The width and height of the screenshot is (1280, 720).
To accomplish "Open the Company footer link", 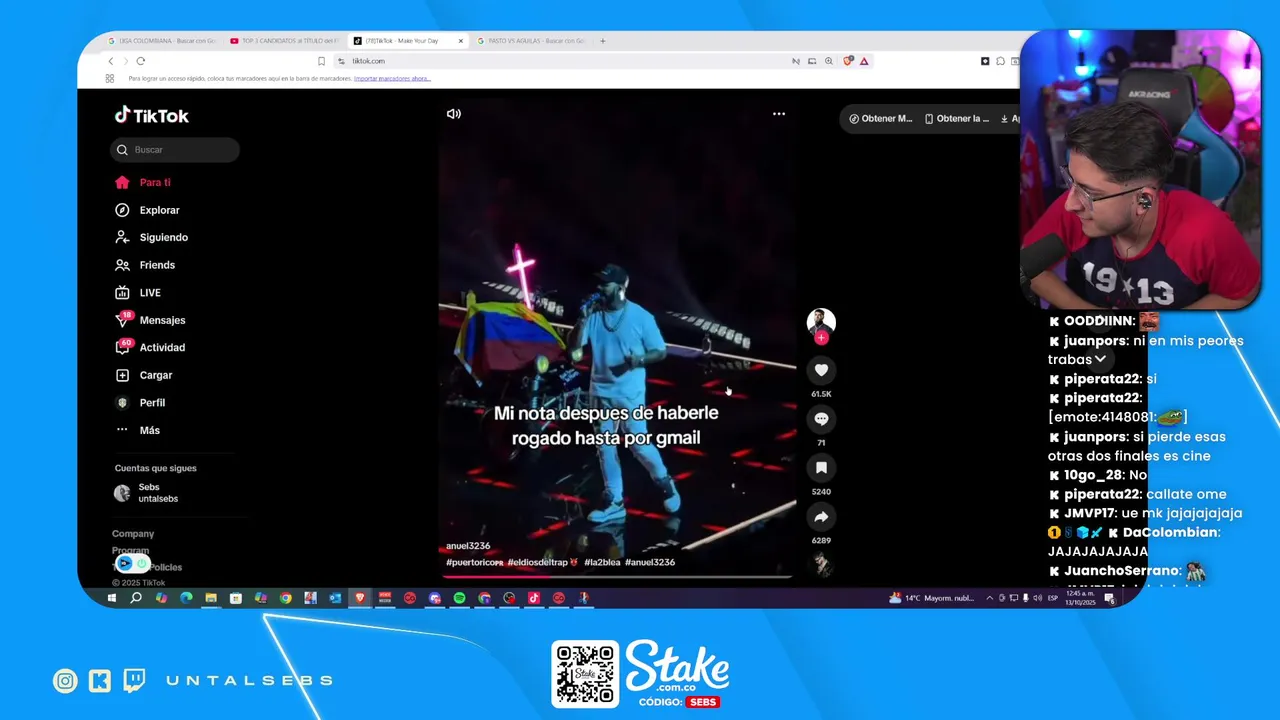I will point(133,534).
